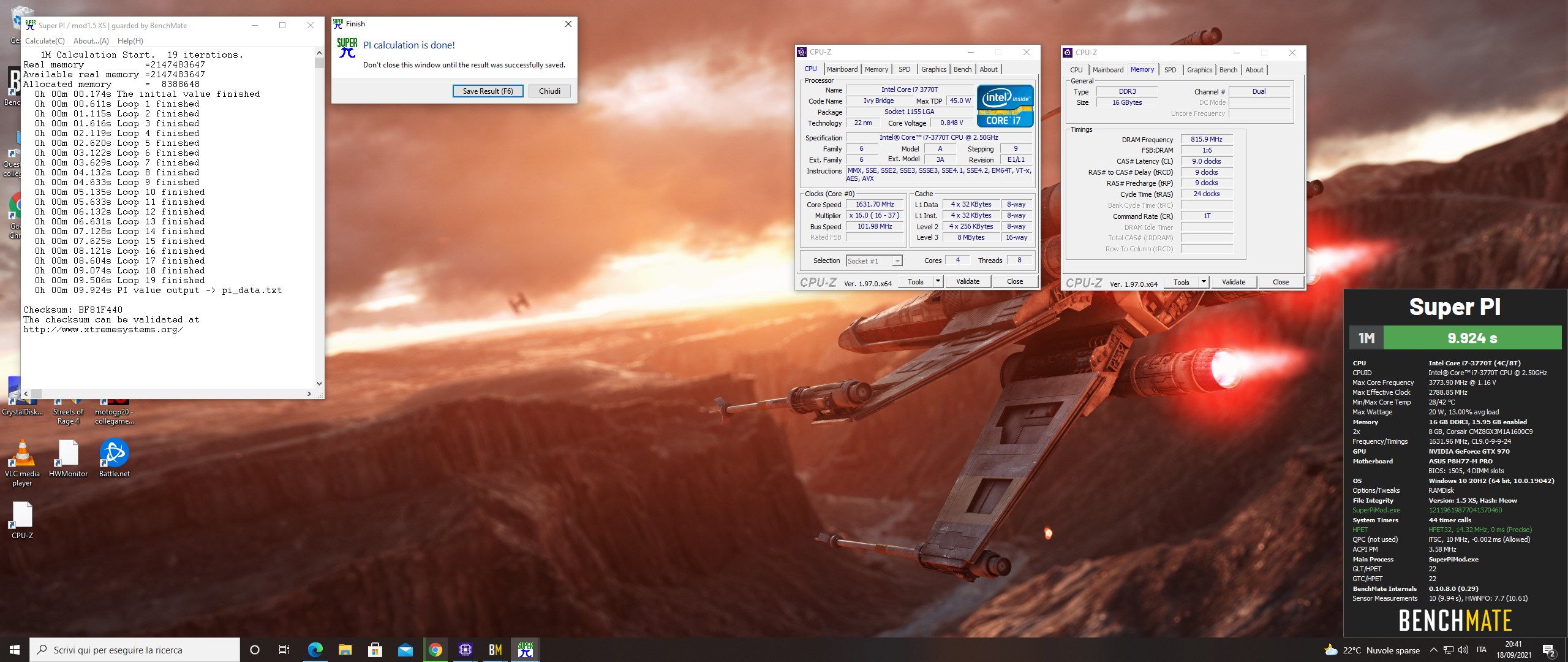Open the motogp20 collegame desktop shortcut
Image resolution: width=1568 pixels, height=662 pixels.
[115, 411]
